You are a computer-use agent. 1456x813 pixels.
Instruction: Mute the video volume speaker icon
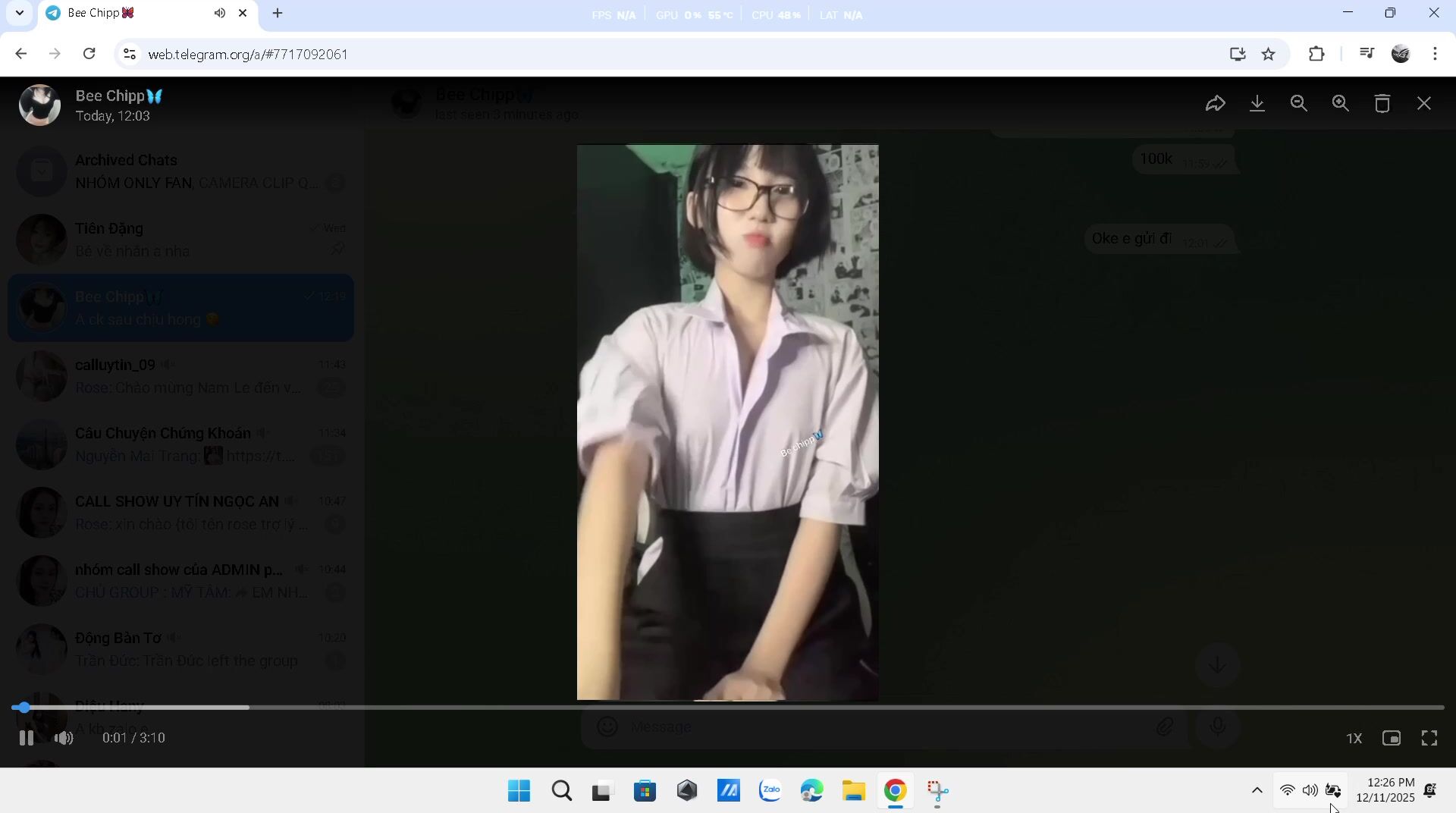(x=64, y=738)
